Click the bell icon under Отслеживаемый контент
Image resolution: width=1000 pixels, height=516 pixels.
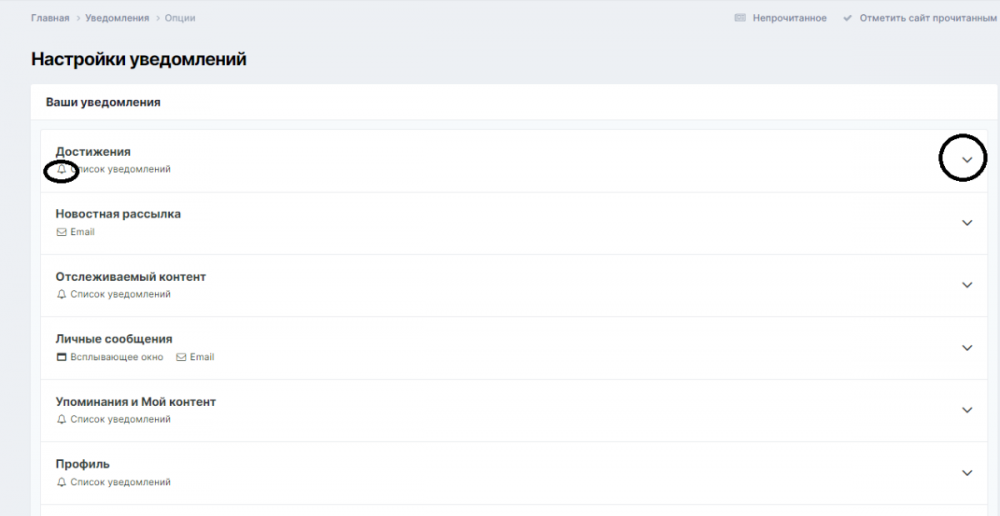61,295
